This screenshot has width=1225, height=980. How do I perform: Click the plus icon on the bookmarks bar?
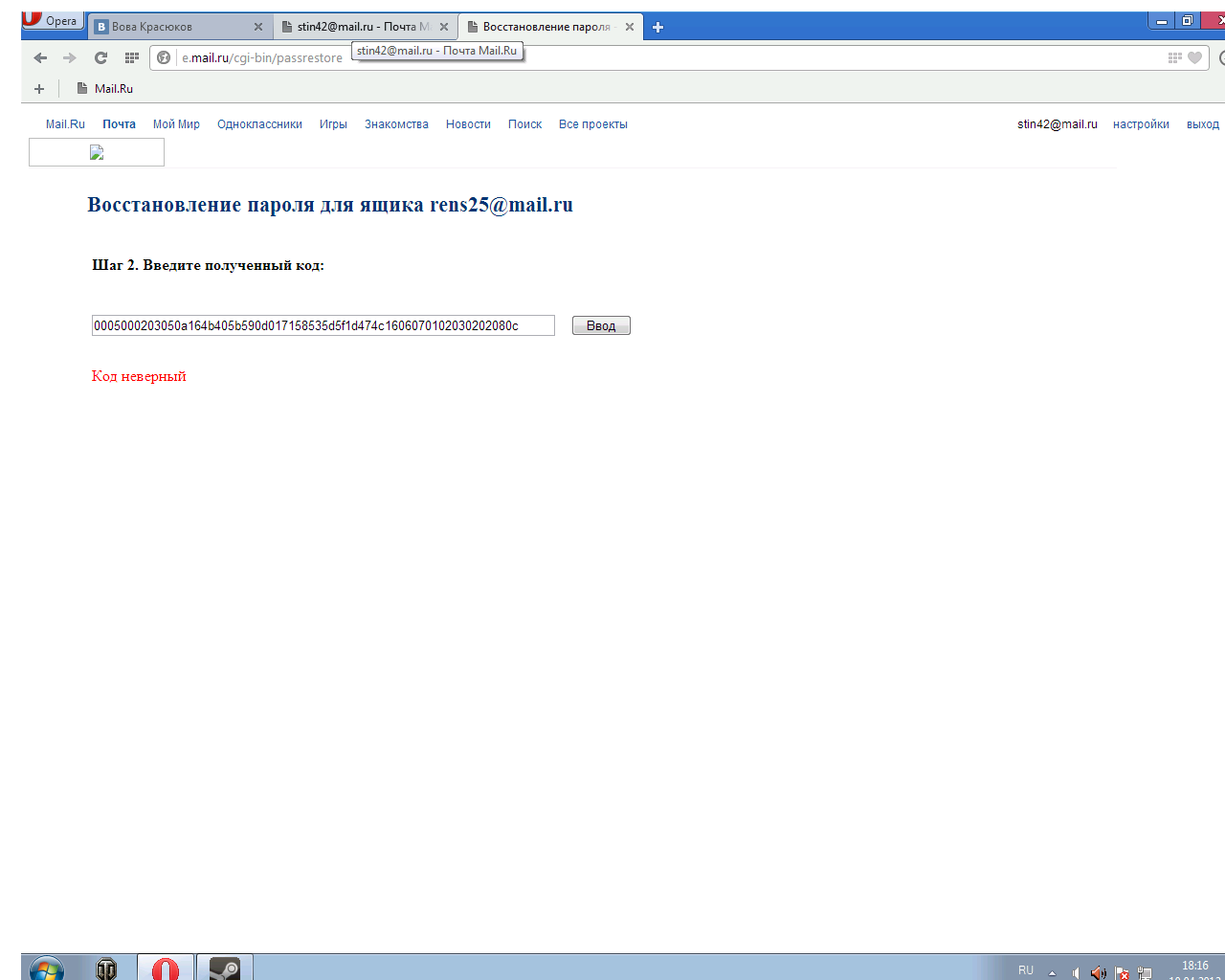click(x=39, y=89)
